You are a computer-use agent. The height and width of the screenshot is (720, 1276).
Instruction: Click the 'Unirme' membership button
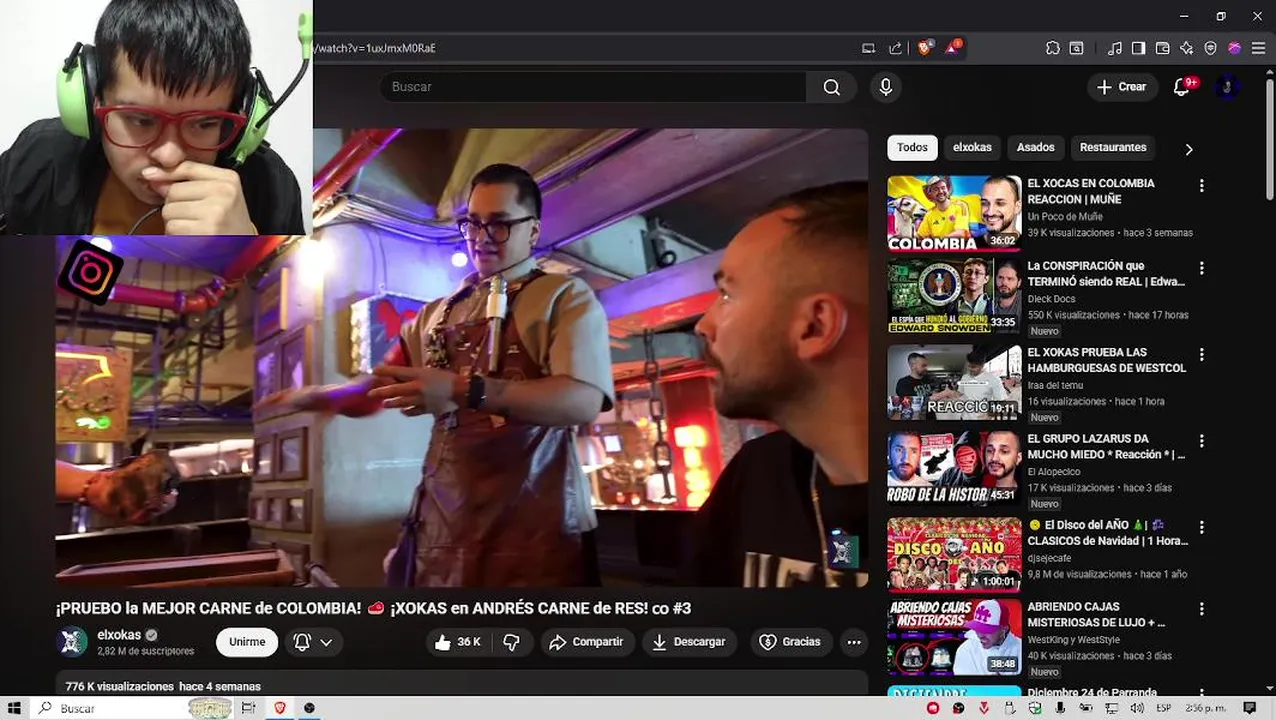tap(247, 642)
